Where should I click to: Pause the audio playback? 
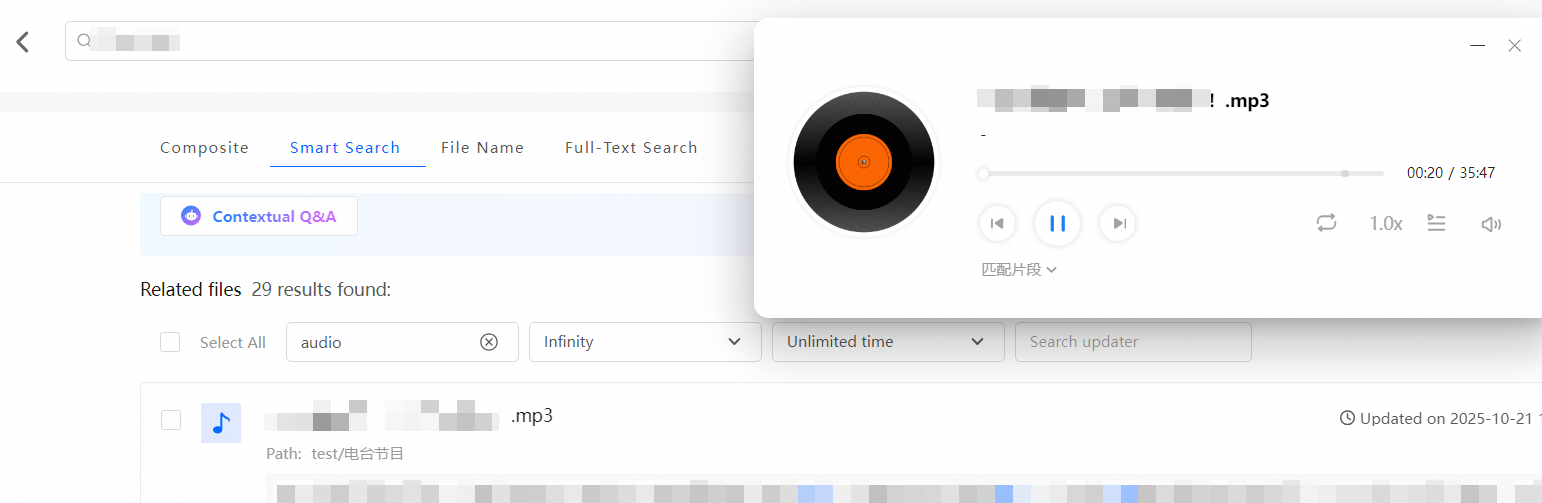1057,223
